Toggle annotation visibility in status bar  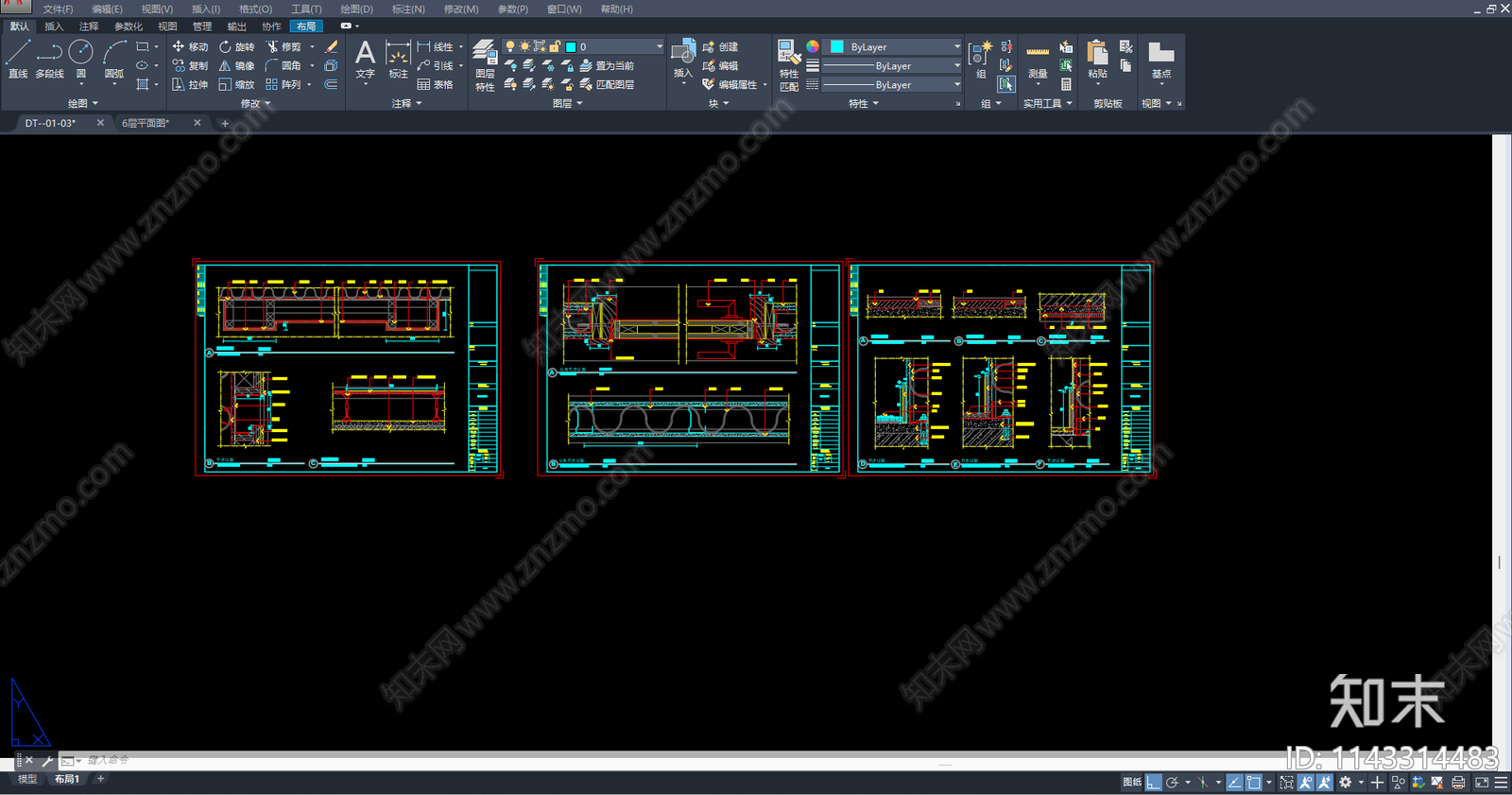[1305, 782]
